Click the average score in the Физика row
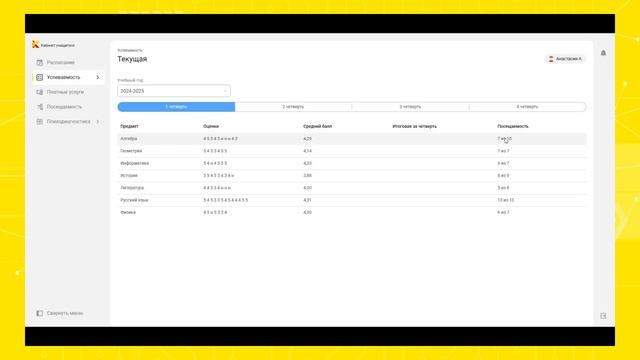The width and height of the screenshot is (640, 360). [307, 212]
